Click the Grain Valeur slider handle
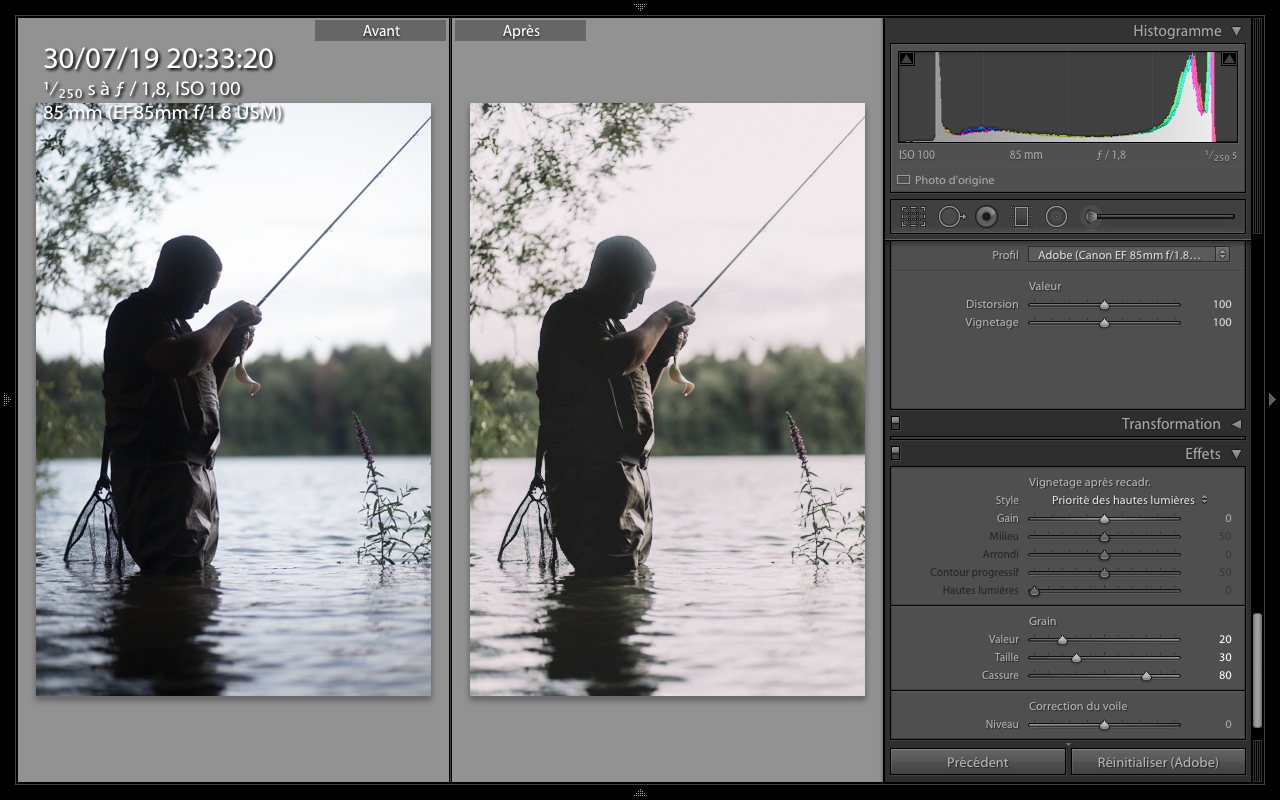 pyautogui.click(x=1062, y=640)
